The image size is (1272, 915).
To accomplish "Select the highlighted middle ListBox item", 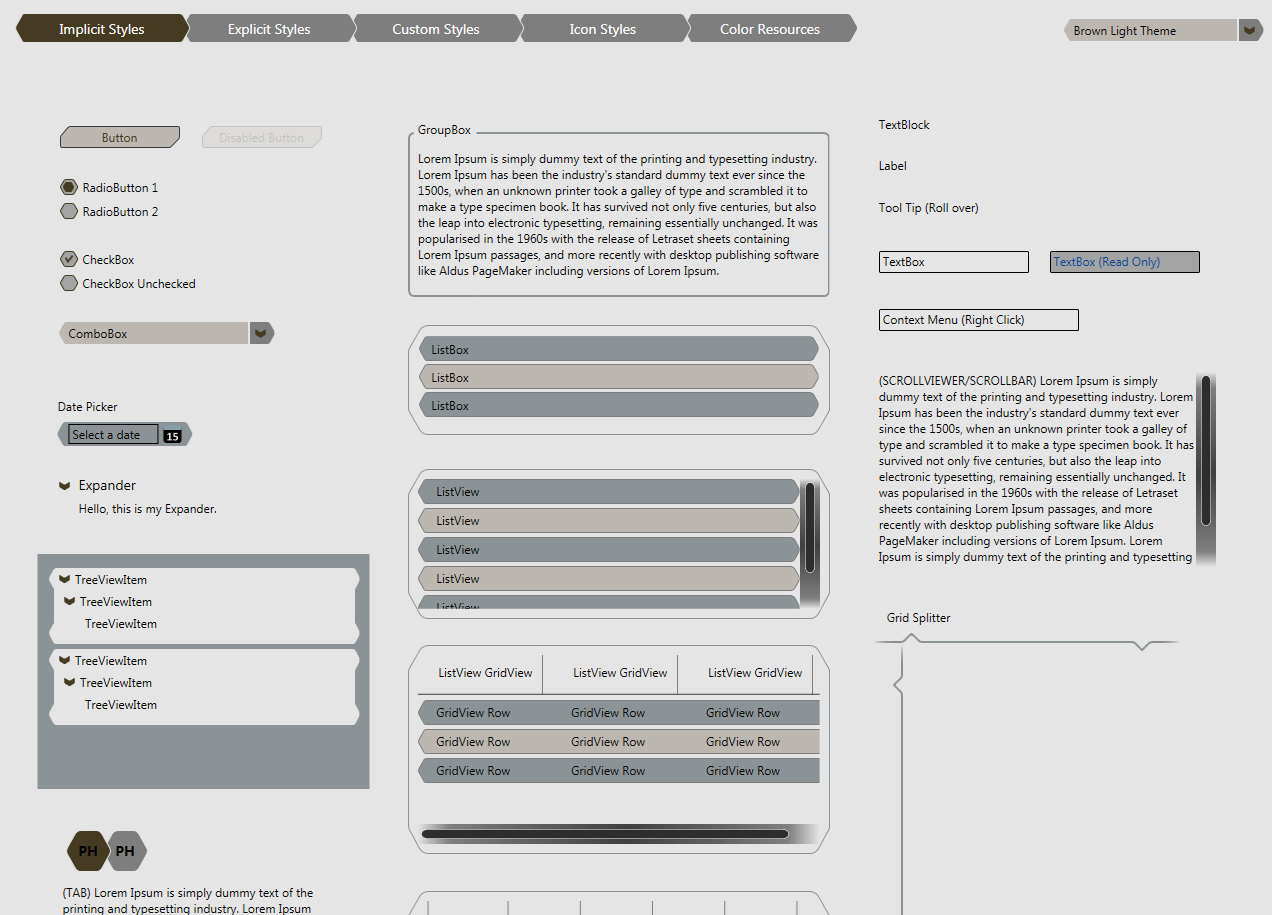I will coord(619,377).
